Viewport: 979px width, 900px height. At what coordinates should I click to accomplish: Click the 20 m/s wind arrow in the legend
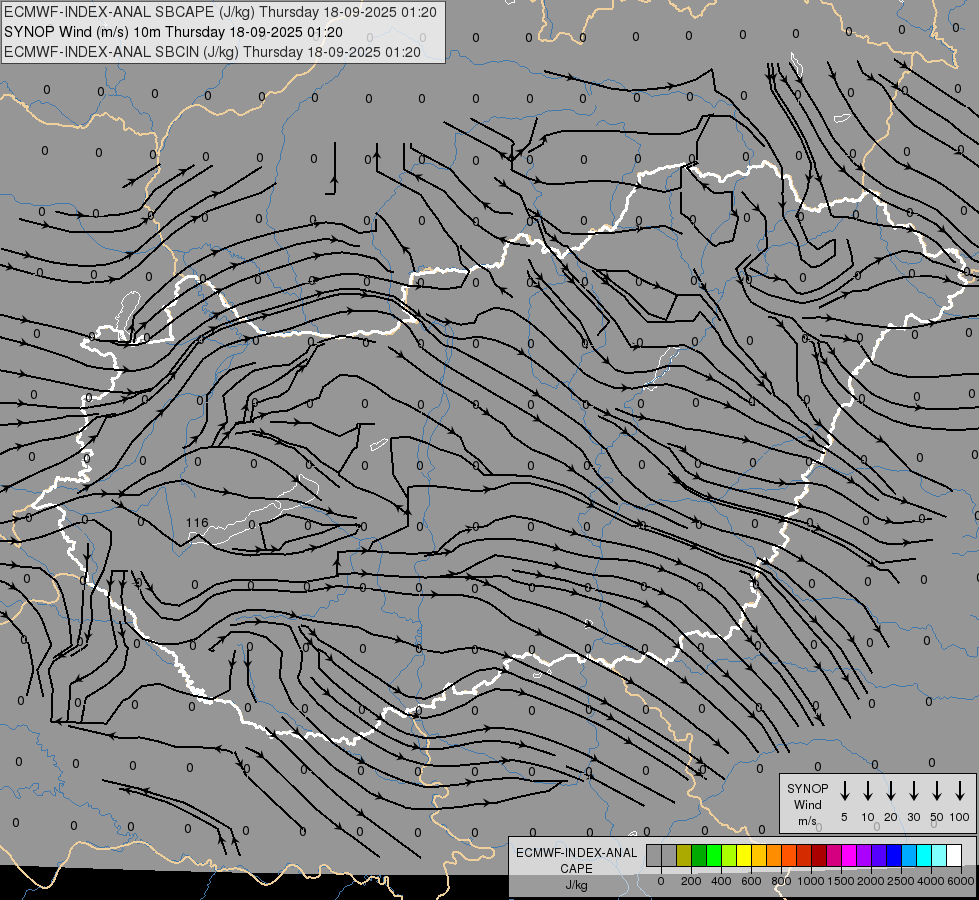(x=891, y=791)
